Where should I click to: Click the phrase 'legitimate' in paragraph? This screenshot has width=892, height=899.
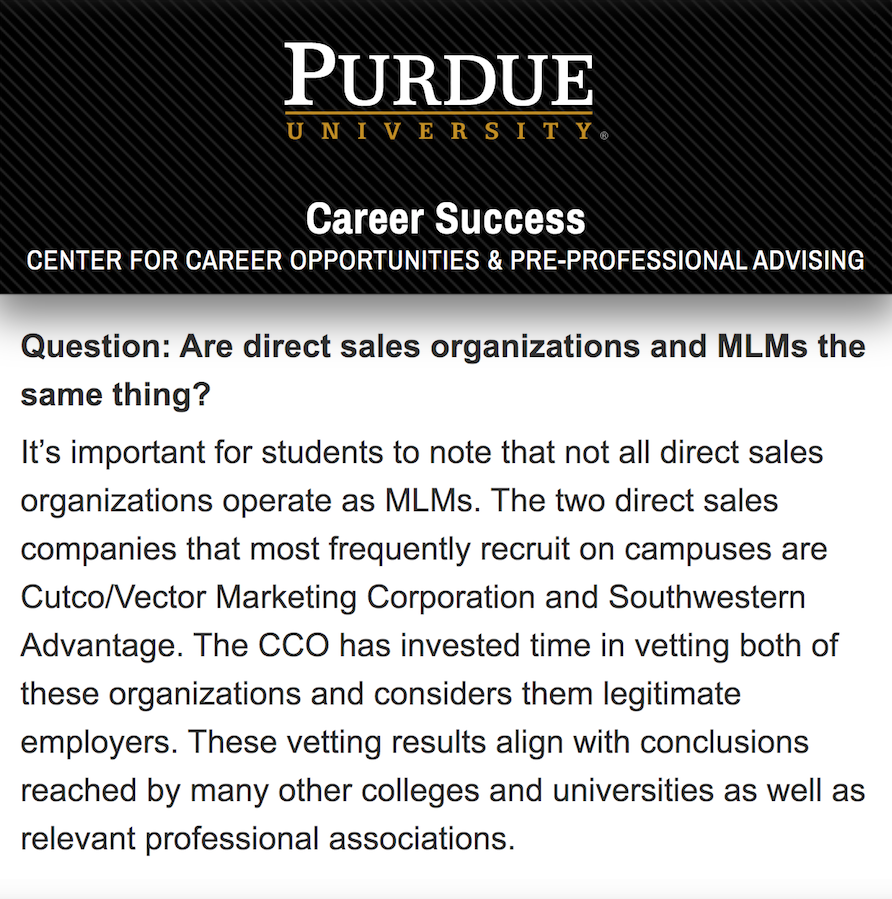[672, 694]
